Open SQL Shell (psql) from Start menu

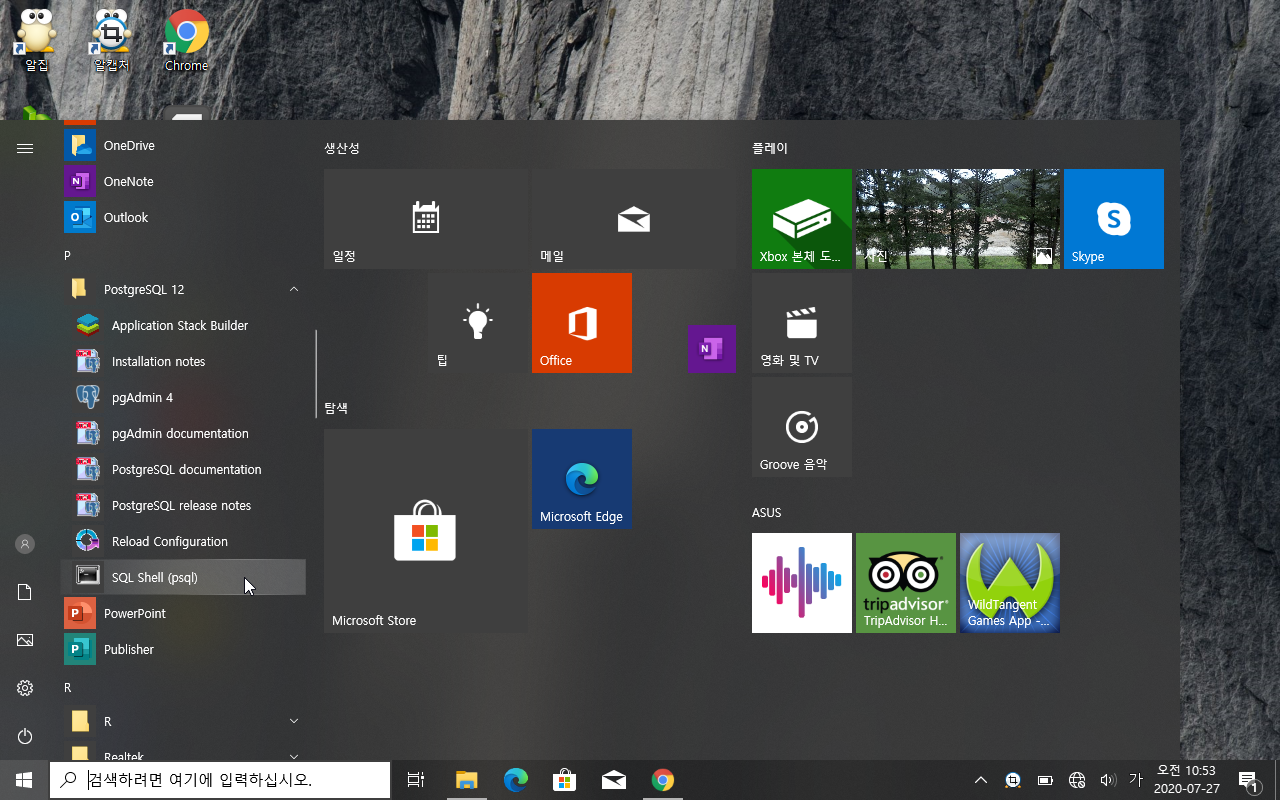tap(183, 577)
